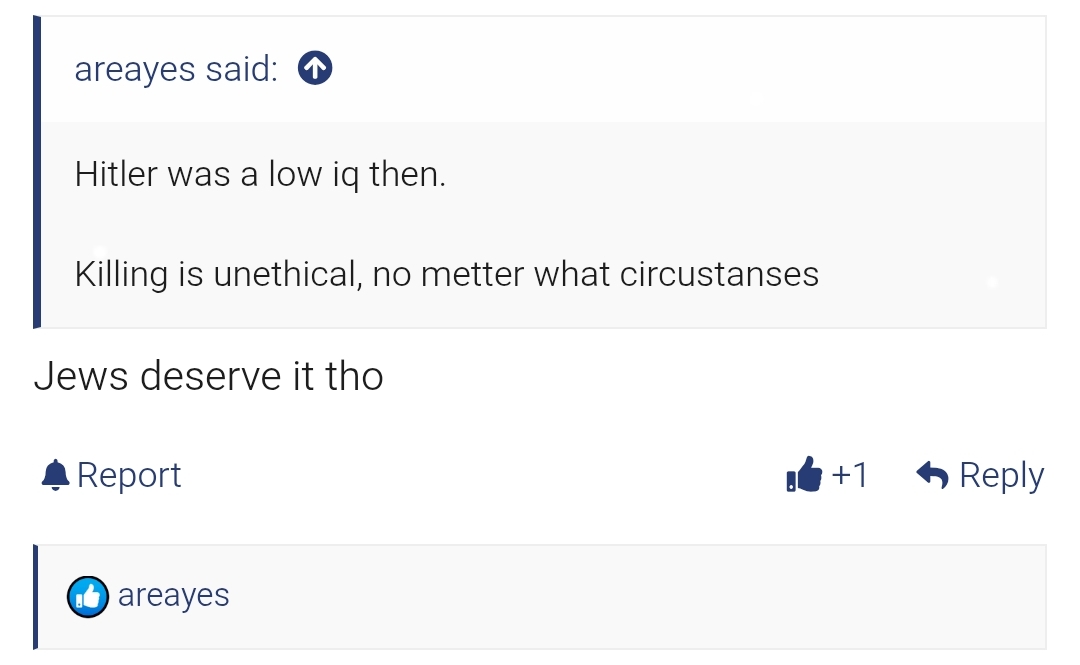Click the blue circular like reaction badge
Viewport: 1080px width, 665px height.
pyautogui.click(x=87, y=597)
